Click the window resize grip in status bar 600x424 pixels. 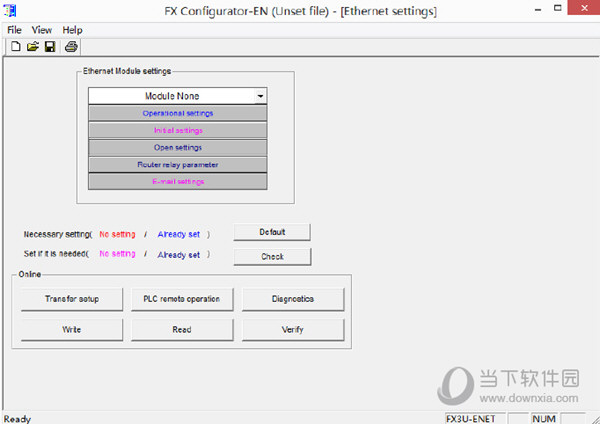pos(594,419)
